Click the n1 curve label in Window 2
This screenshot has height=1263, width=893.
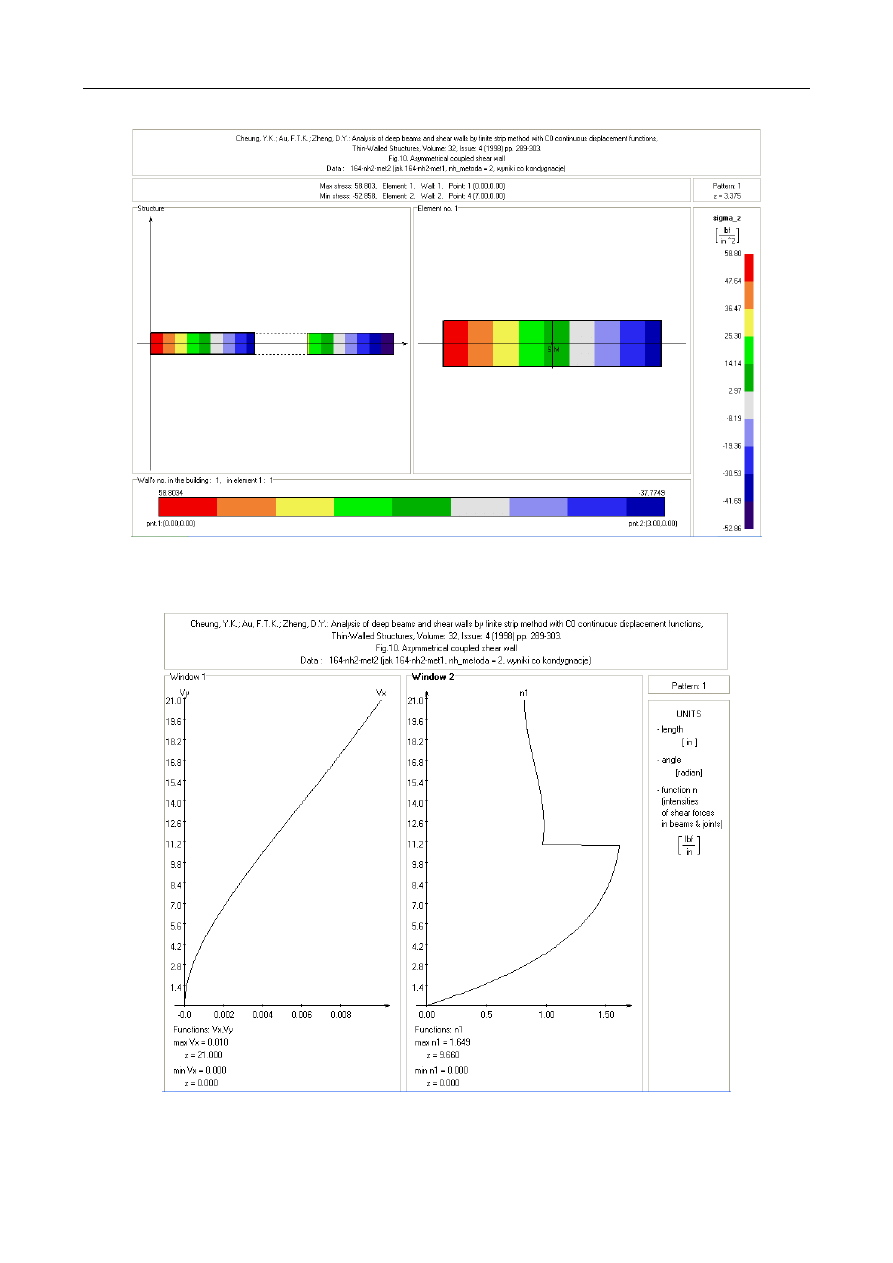(523, 692)
